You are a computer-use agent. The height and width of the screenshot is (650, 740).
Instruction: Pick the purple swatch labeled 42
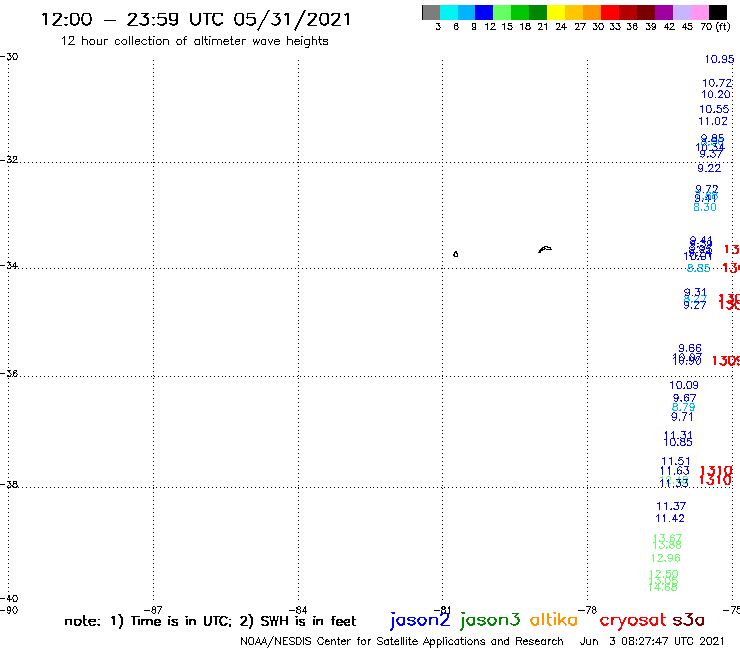(x=664, y=12)
